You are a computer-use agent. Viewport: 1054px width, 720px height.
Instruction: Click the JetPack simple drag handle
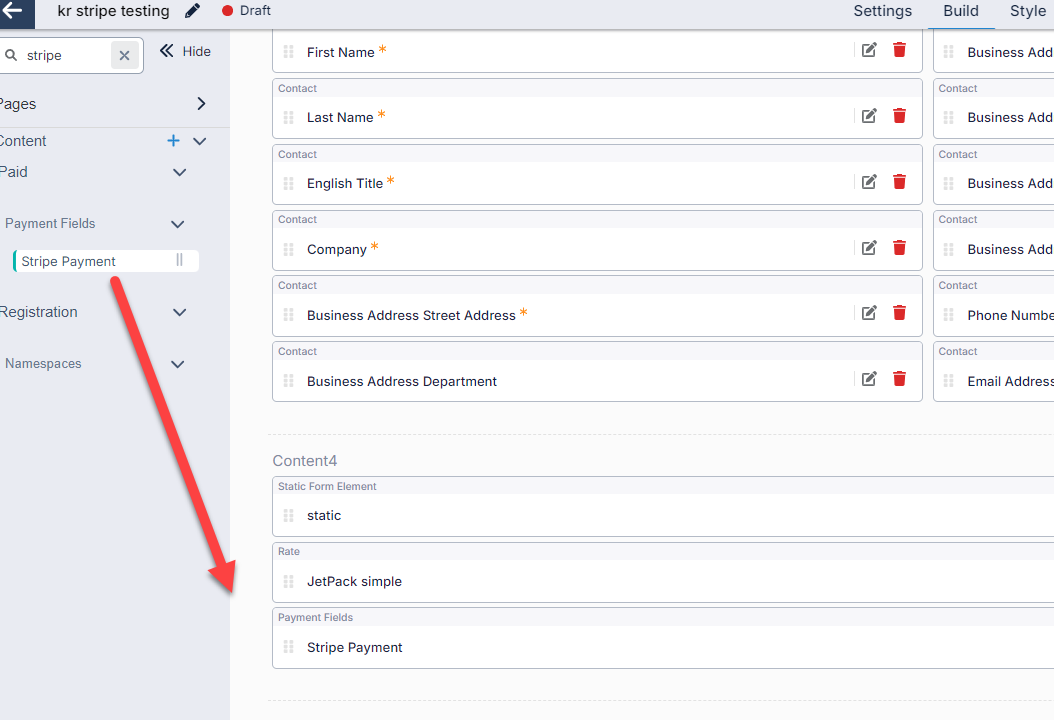[x=288, y=581]
